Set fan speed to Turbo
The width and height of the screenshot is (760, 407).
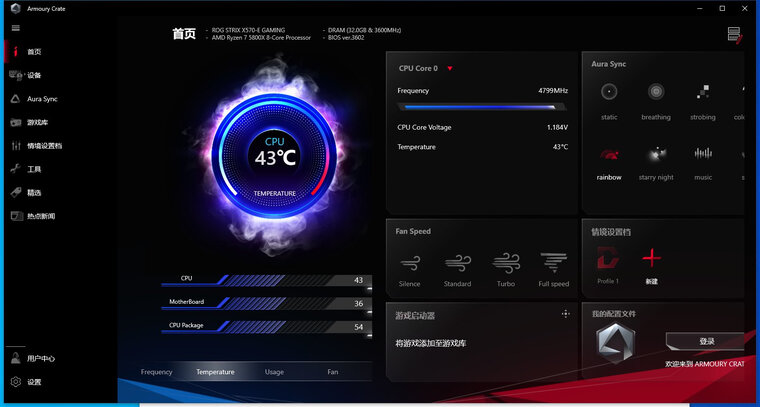pyautogui.click(x=506, y=270)
